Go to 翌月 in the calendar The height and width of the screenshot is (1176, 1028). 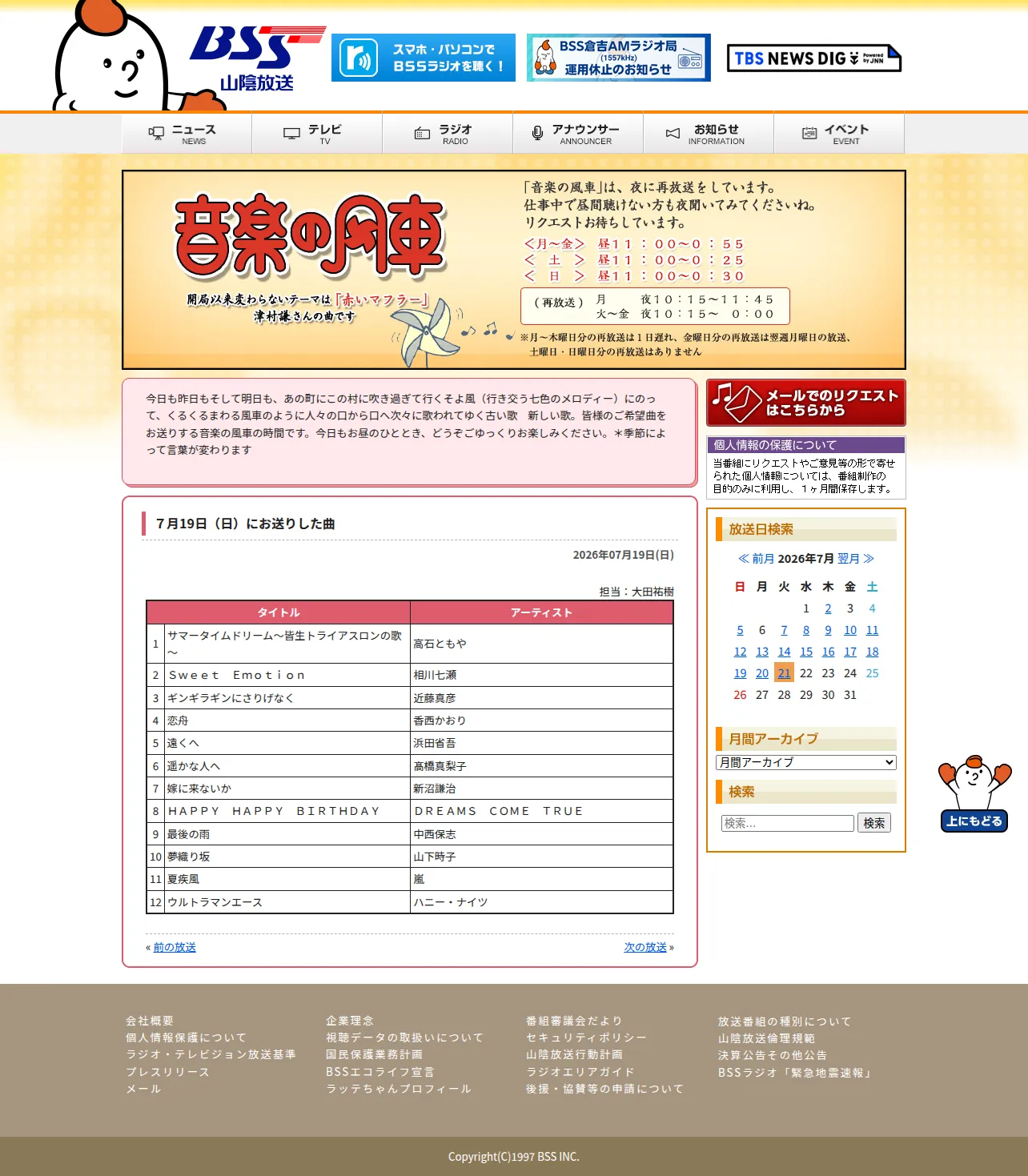click(856, 559)
